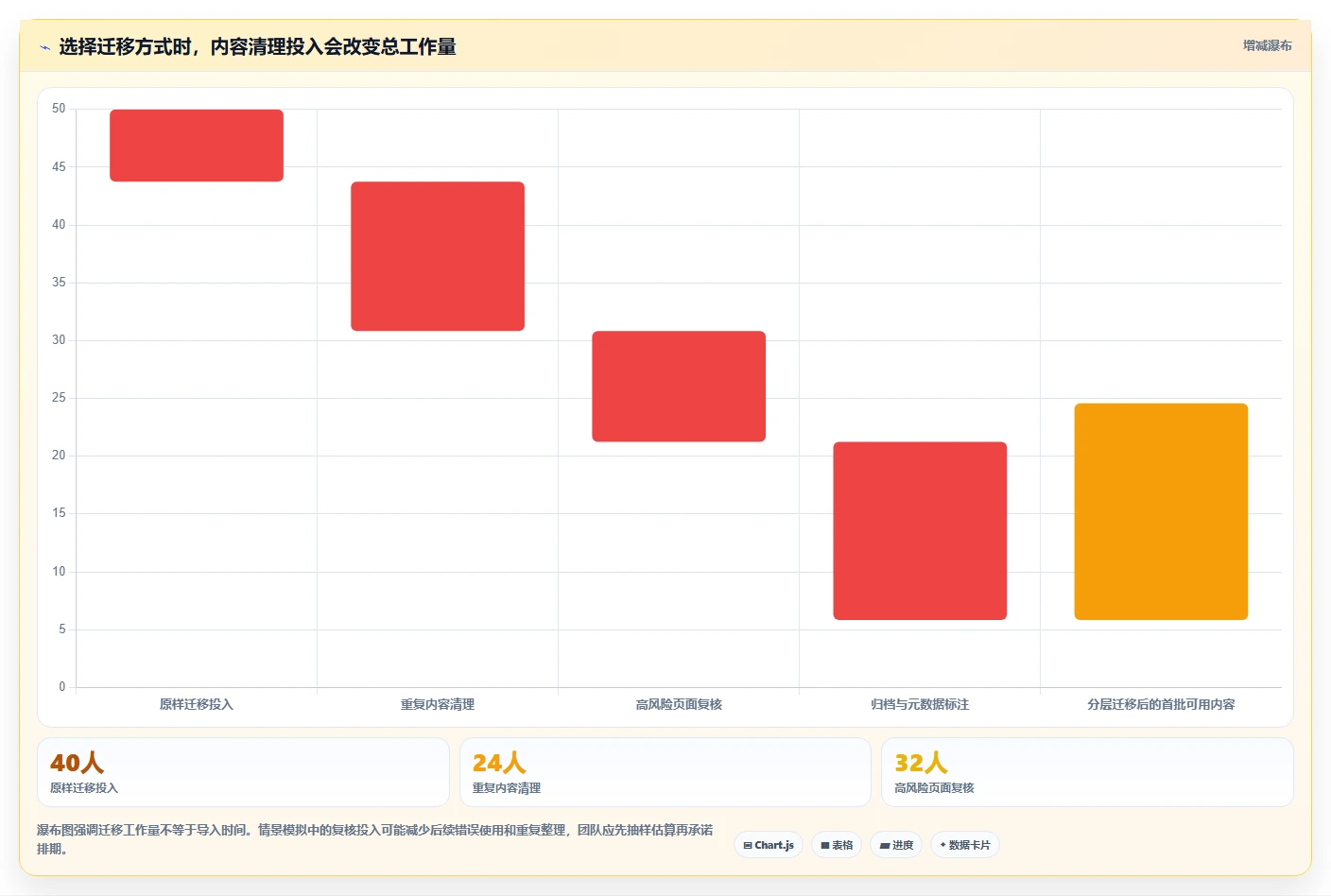Select the 表格 chip
This screenshot has height=896, width=1331.
[837, 845]
